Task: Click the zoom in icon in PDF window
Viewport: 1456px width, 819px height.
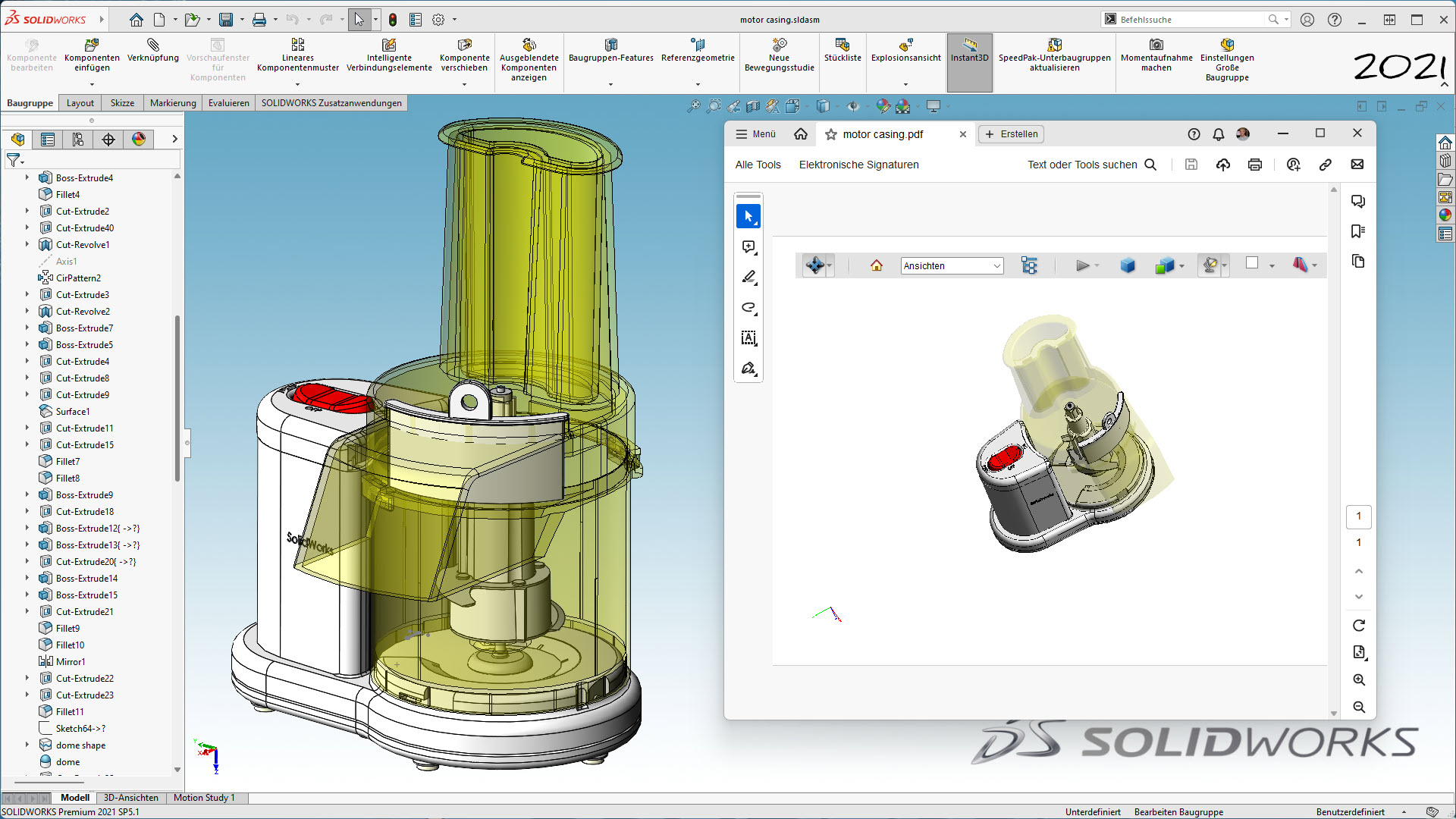Action: pyautogui.click(x=1358, y=679)
